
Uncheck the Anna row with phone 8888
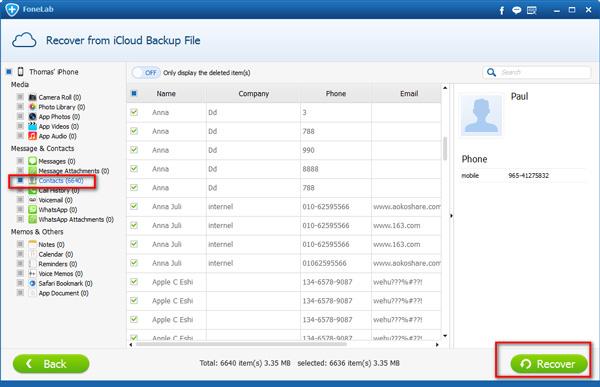click(x=134, y=168)
